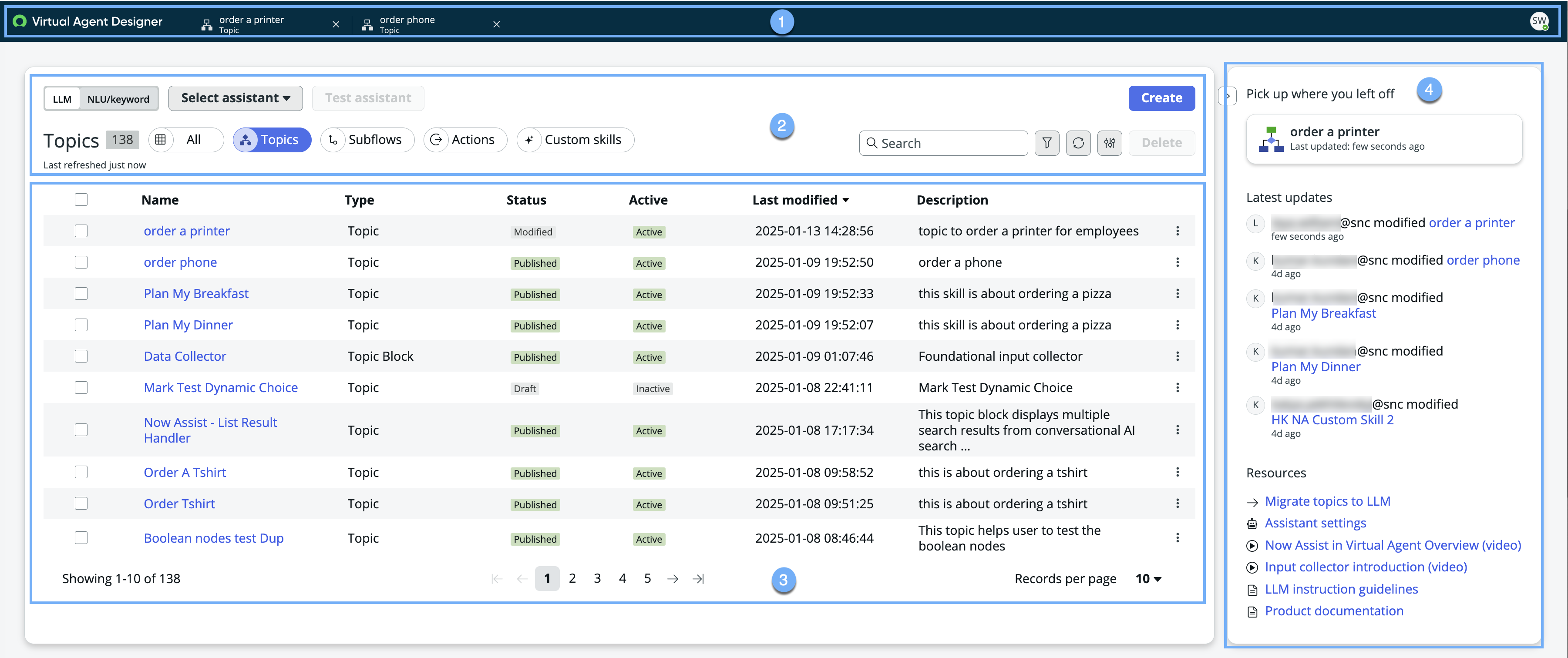This screenshot has width=1568, height=658.
Task: Open row menu for order phone
Action: coord(1177,262)
